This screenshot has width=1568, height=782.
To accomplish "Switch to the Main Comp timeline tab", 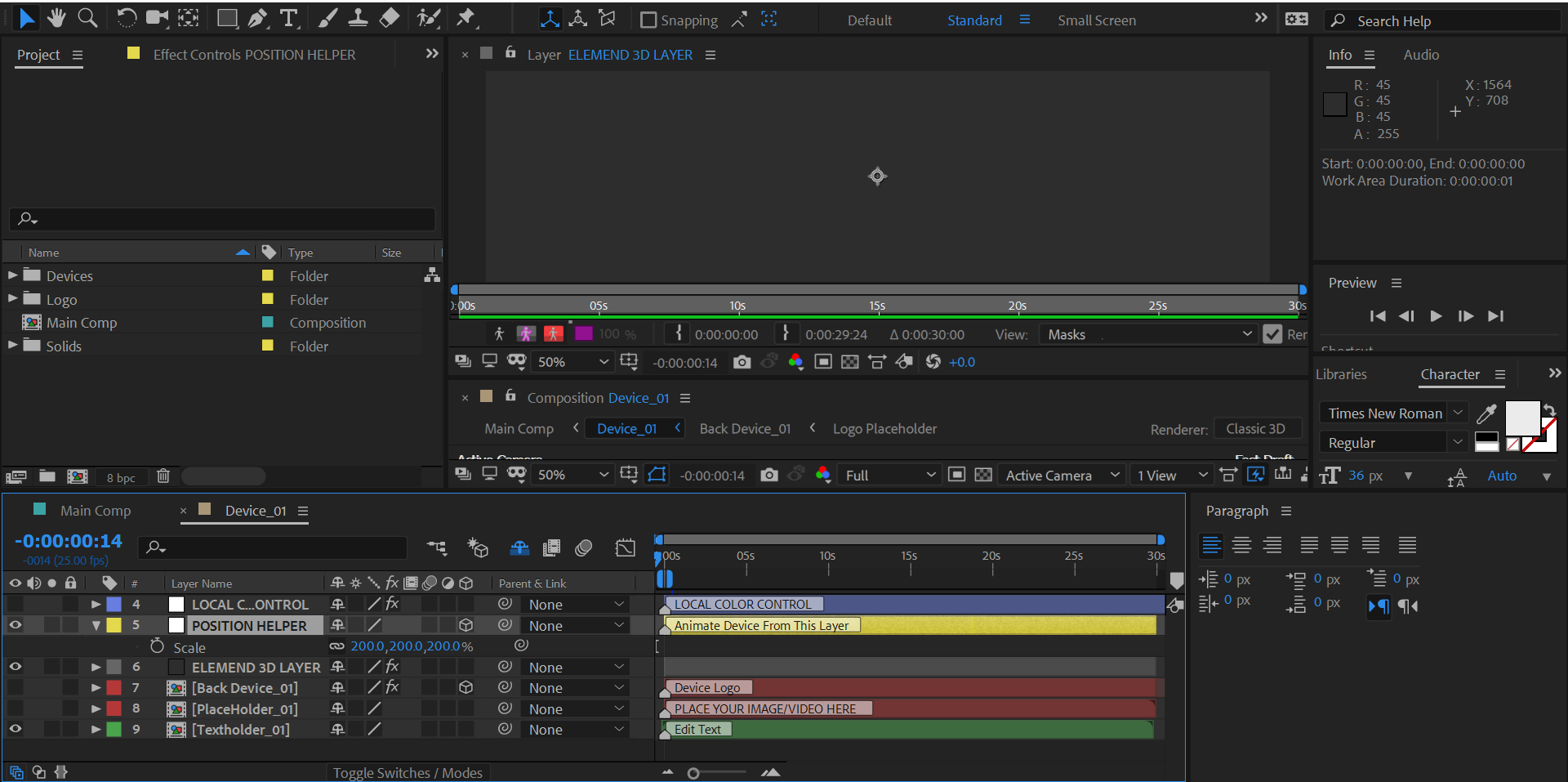I will tap(95, 511).
